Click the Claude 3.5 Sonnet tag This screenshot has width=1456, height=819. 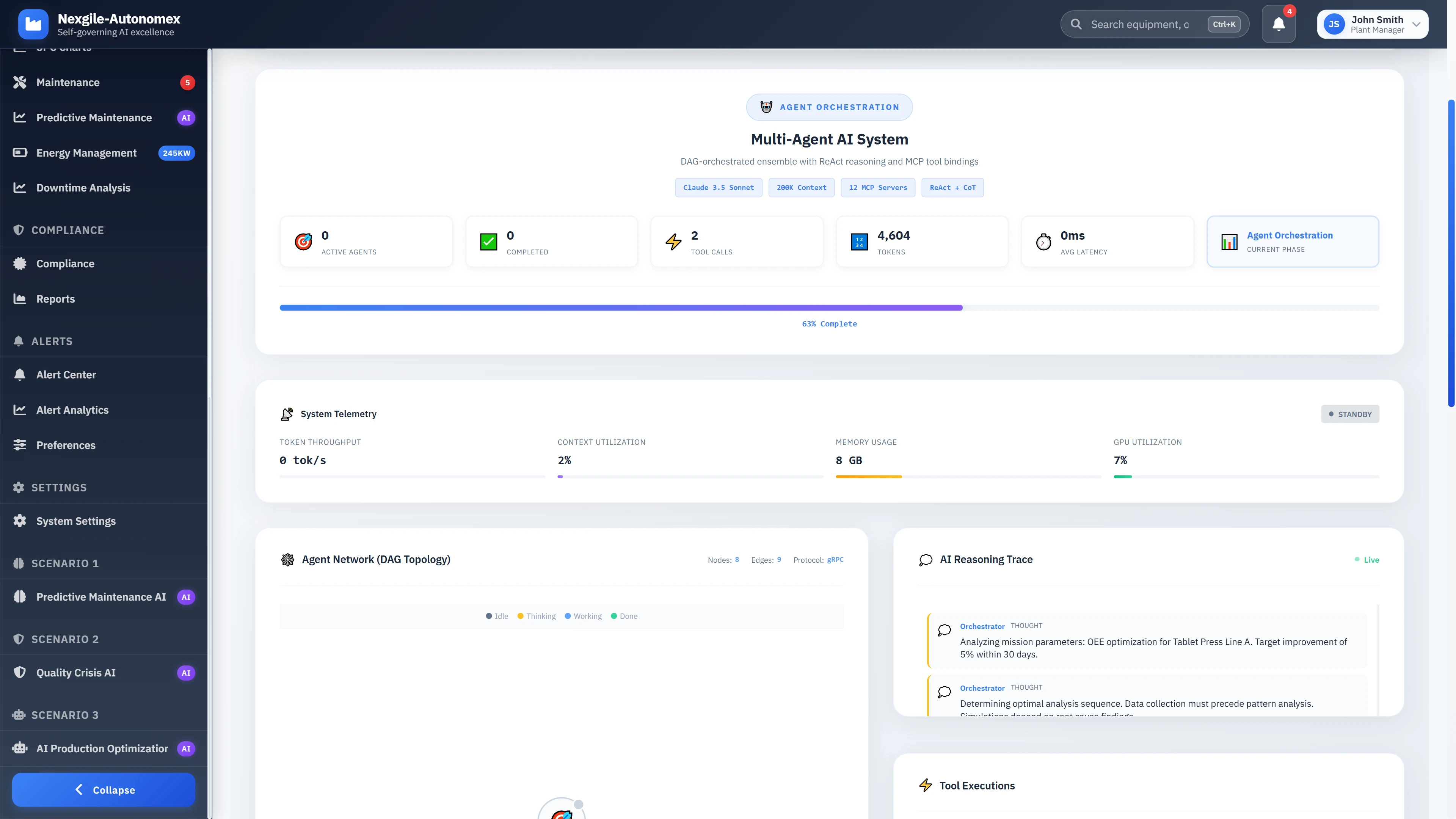pyautogui.click(x=718, y=188)
